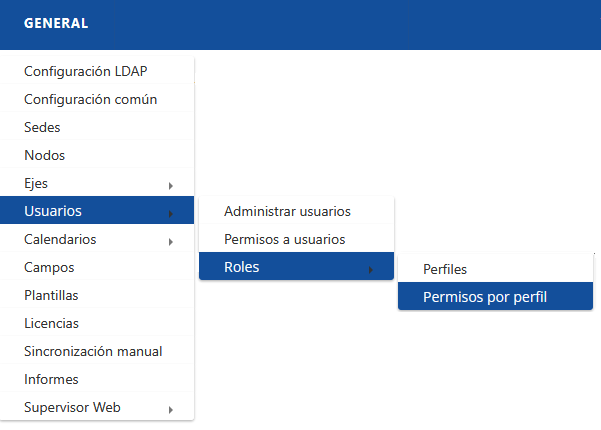The image size is (601, 430).
Task: Expand the Supervisor Web submenu arrow
Action: (171, 409)
